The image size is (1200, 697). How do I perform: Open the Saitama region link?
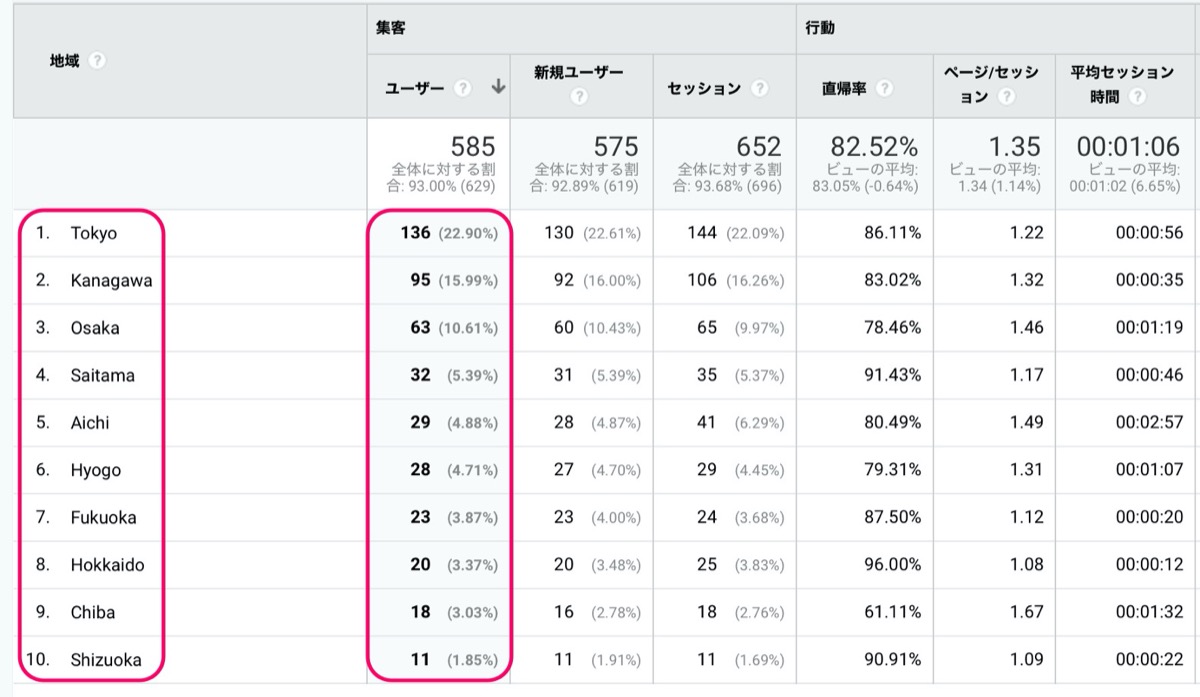[102, 375]
